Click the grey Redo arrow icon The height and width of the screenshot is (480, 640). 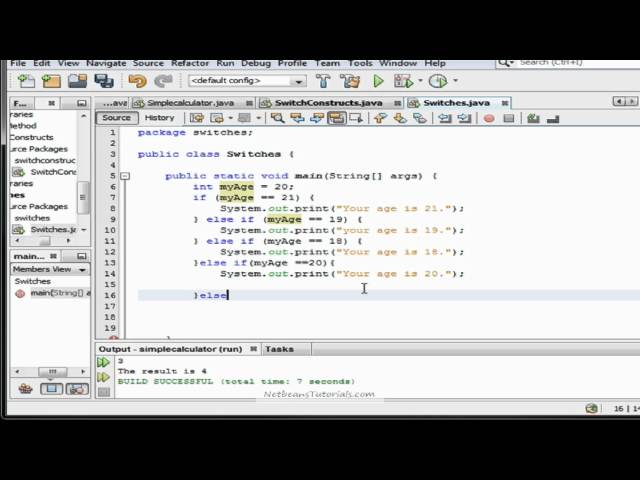(x=163, y=81)
